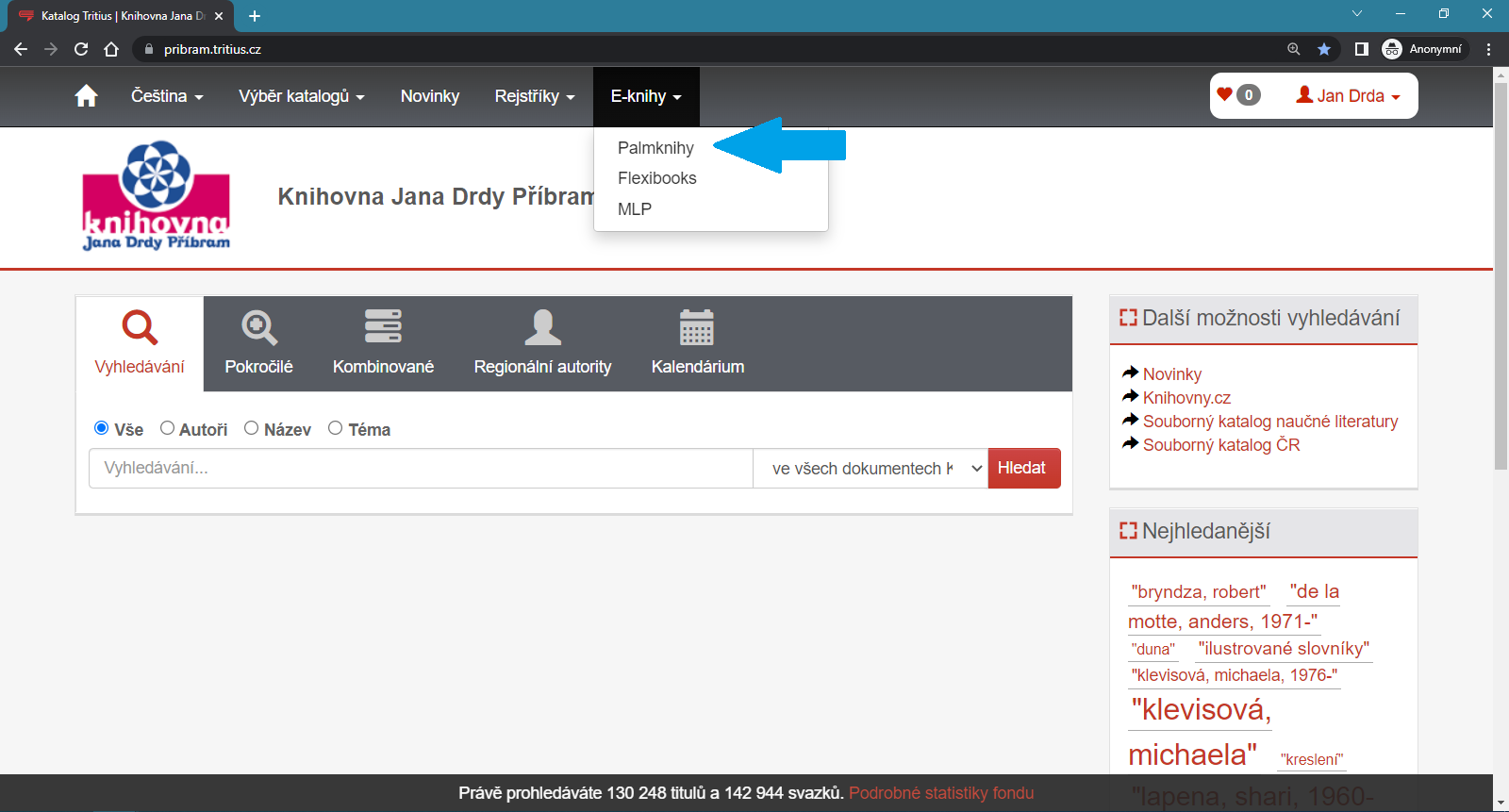Click the "kreslení" tag
The image size is (1509, 812).
[1312, 759]
